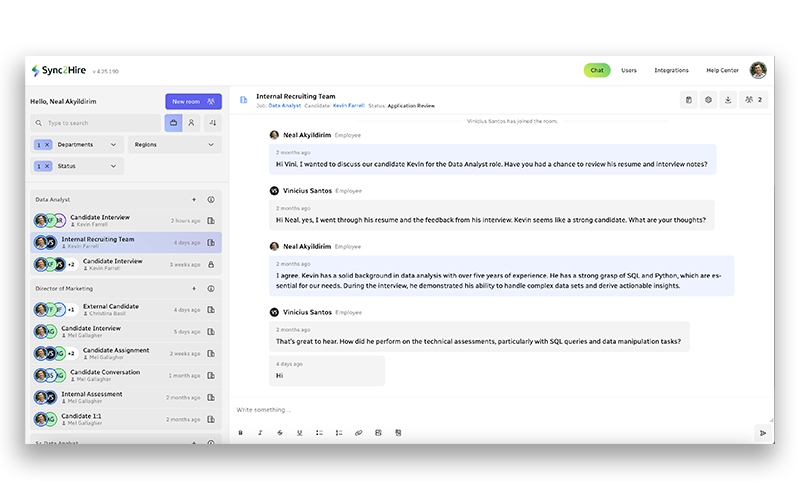Switch to the Users tab
Screen dimensions: 800x500
pyautogui.click(x=629, y=70)
